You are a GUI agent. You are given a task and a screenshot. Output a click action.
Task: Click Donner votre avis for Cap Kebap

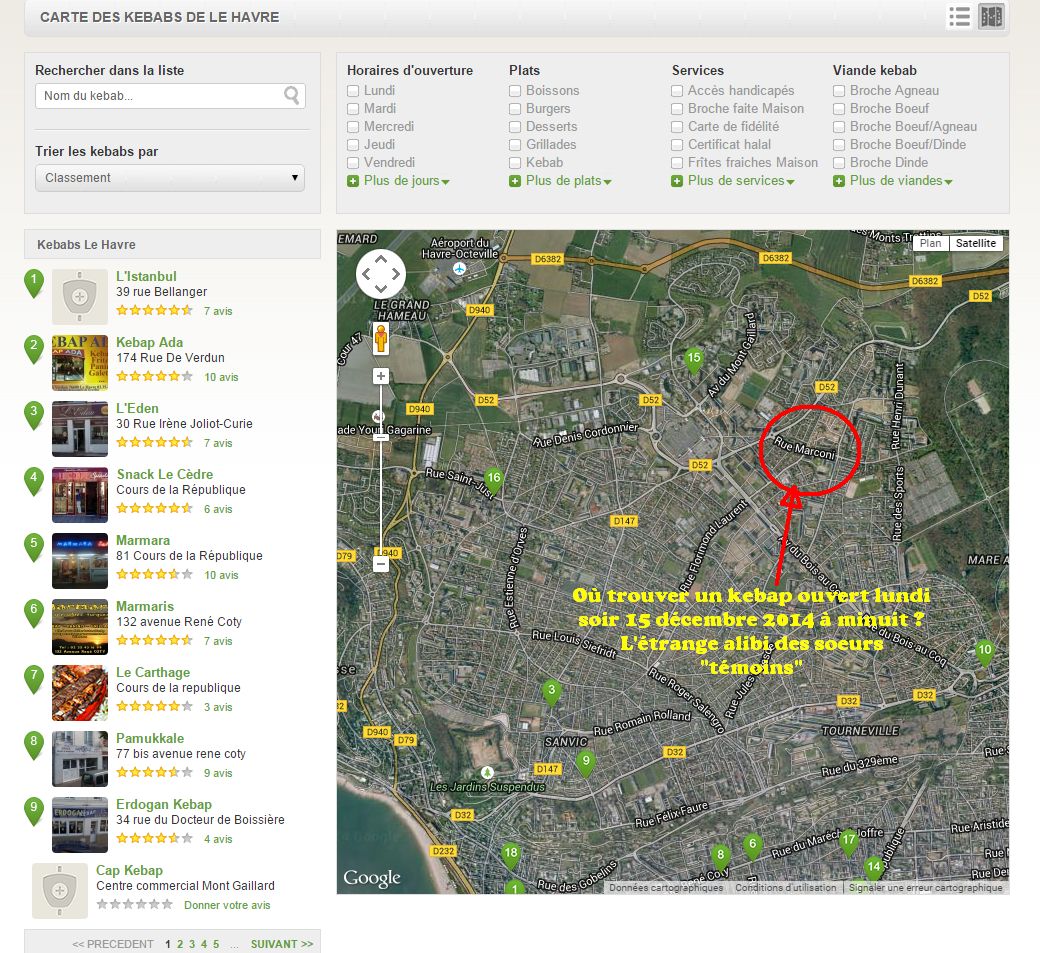point(227,905)
